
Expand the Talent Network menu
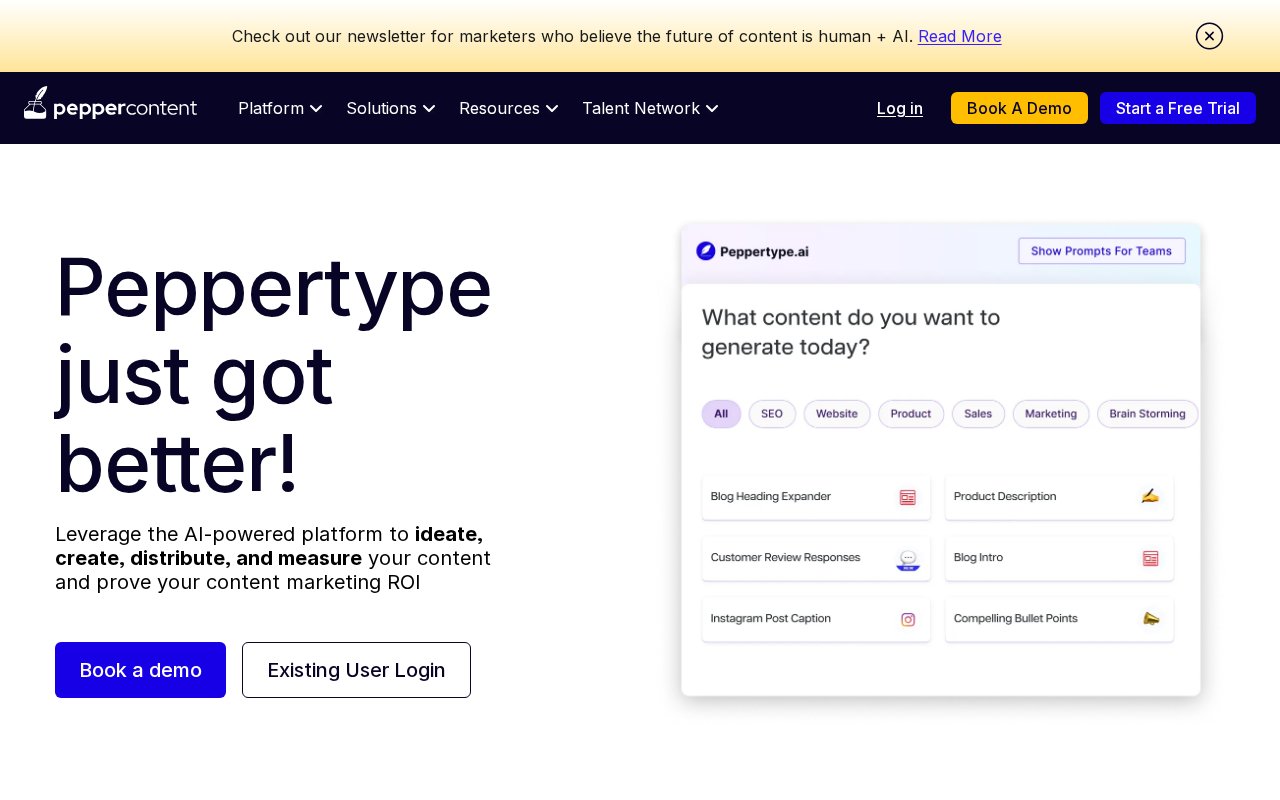point(650,108)
